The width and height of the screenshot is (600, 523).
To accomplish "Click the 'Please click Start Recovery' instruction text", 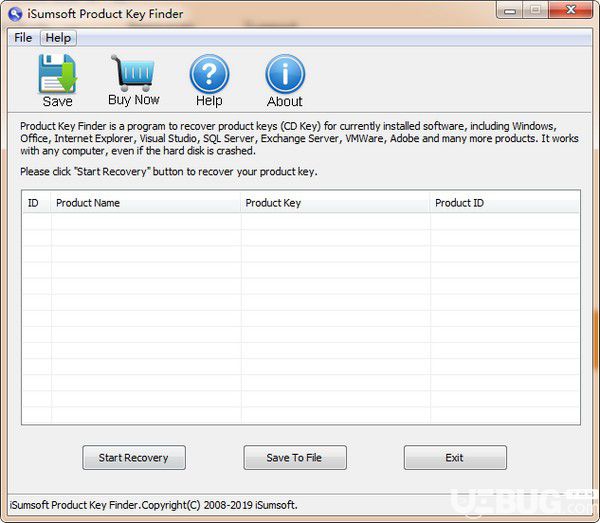I will point(169,171).
